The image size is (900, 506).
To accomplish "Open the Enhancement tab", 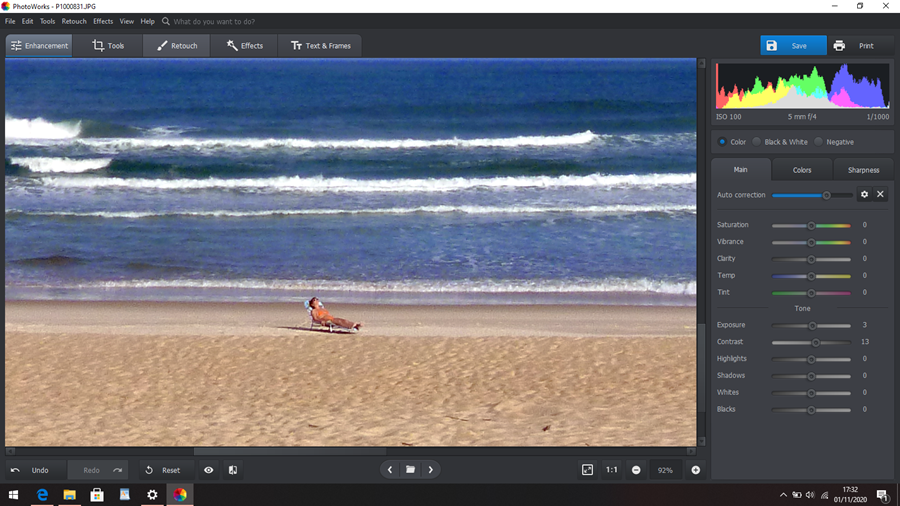I will 39,45.
